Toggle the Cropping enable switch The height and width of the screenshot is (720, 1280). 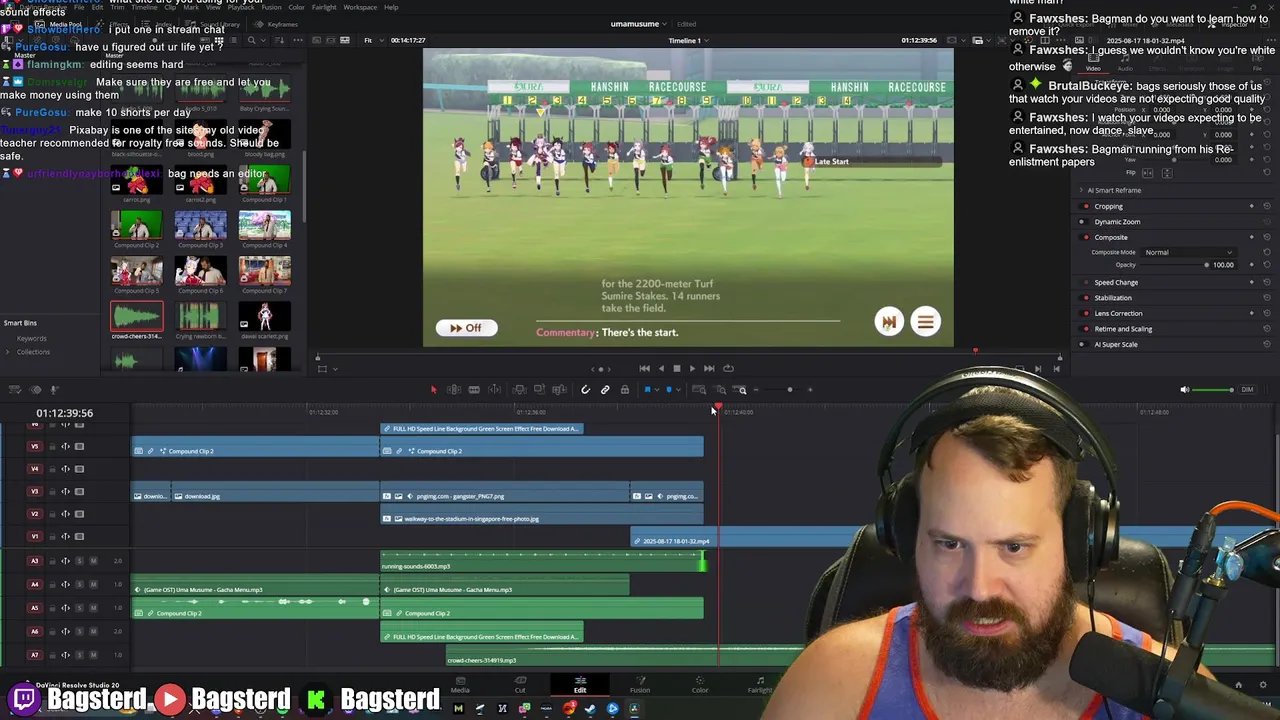click(1086, 206)
